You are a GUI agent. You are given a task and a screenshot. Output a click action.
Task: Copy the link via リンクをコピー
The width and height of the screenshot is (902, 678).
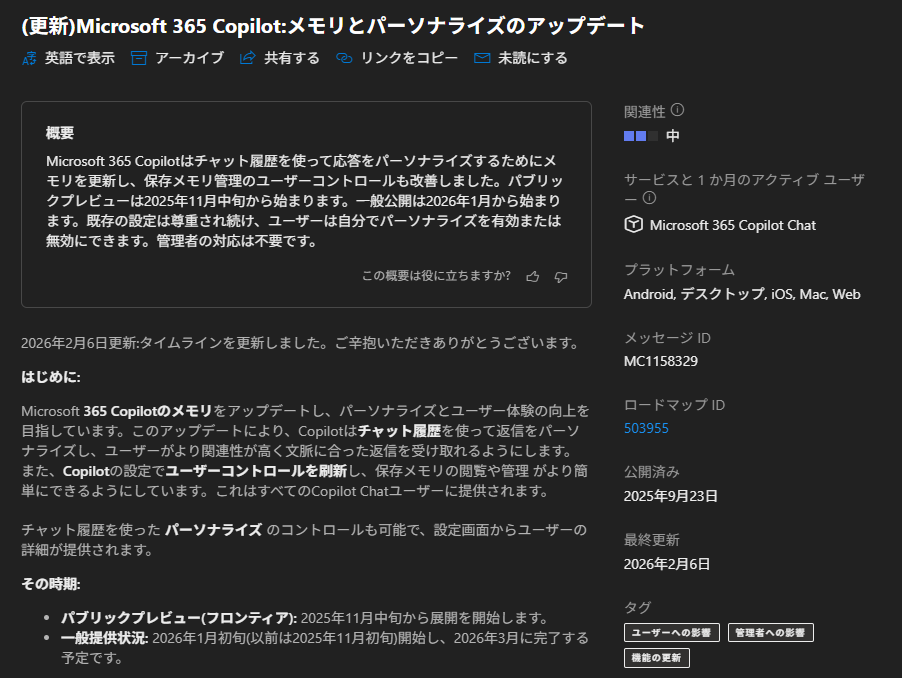tap(345, 58)
